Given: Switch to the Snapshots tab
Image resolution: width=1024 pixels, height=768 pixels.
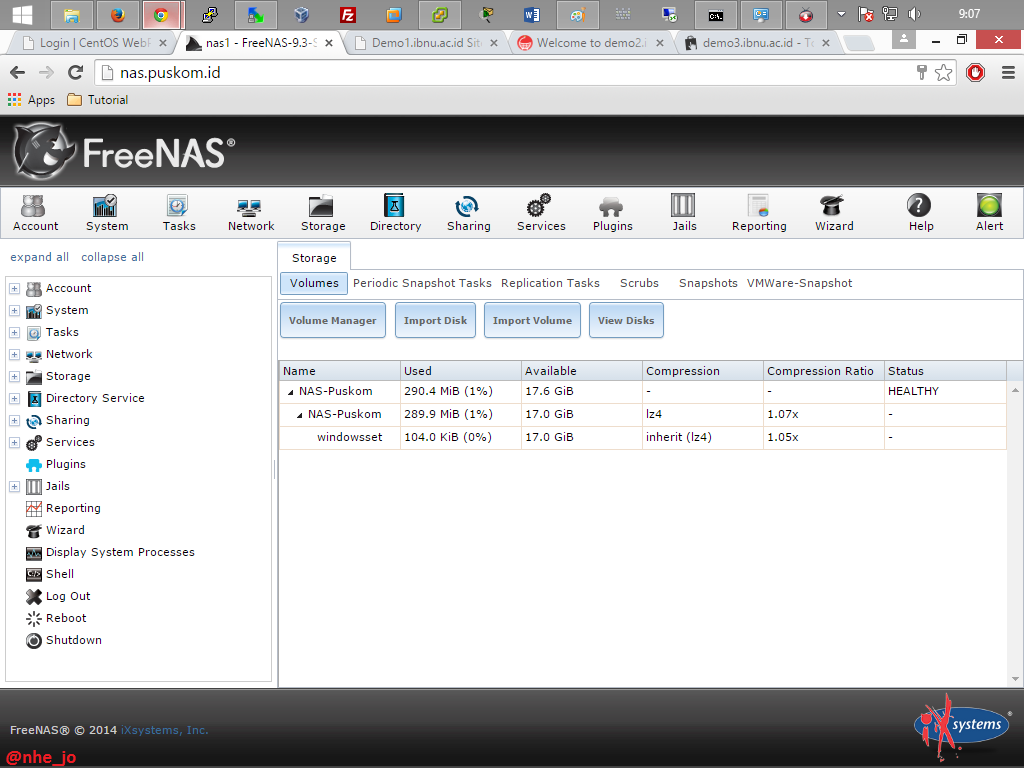Looking at the screenshot, I should (708, 283).
